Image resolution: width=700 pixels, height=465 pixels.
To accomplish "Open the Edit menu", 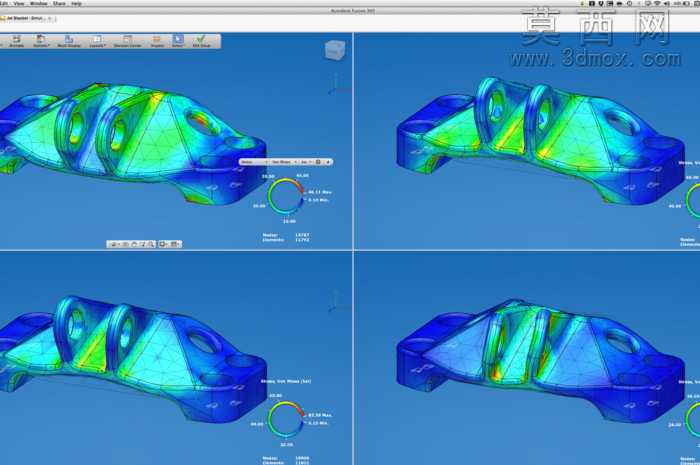I will pos(4,3).
